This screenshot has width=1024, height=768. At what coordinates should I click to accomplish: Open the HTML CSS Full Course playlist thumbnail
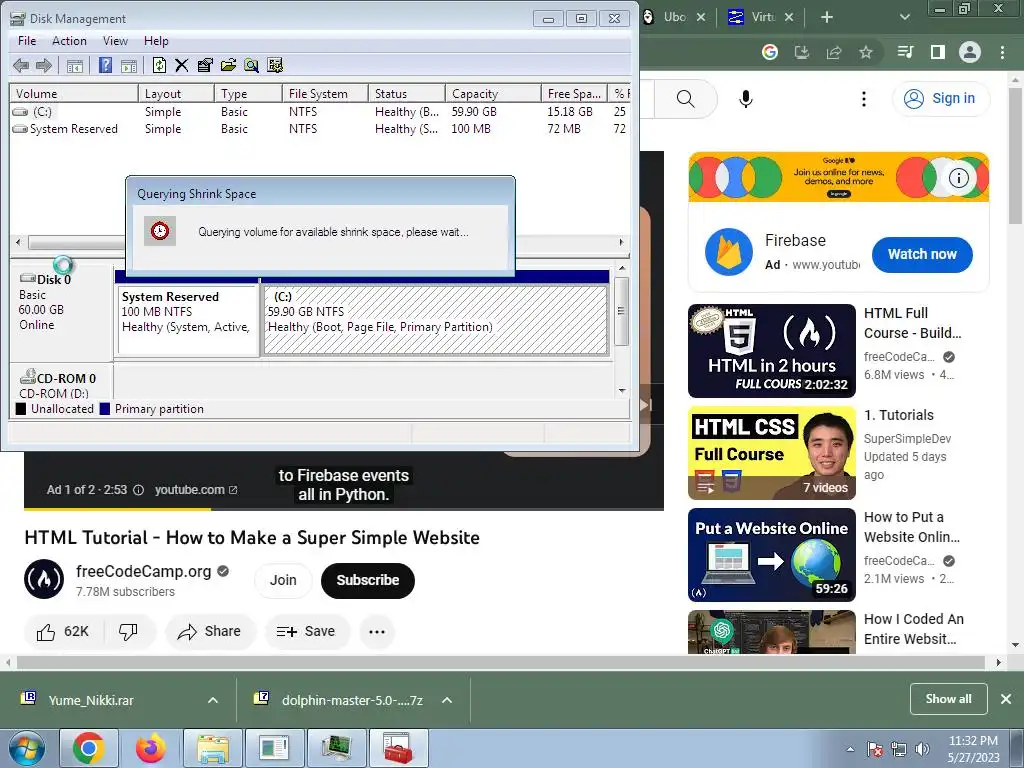click(771, 453)
